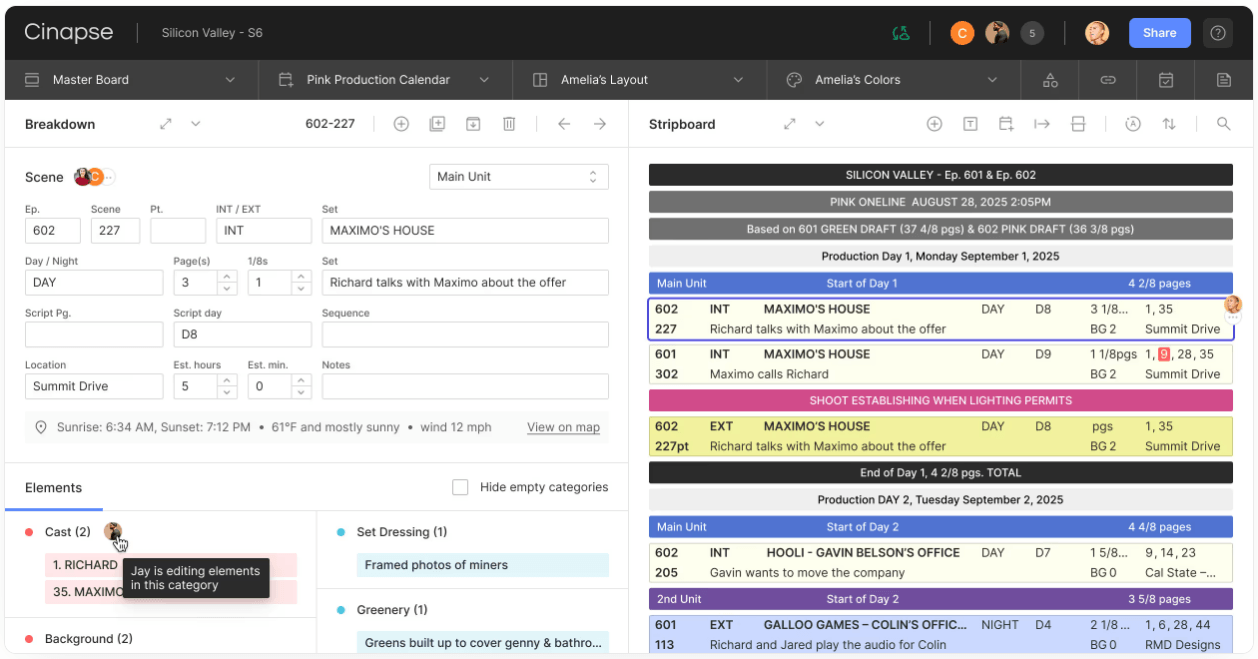Click the Script day field D8
The image size is (1258, 659).
[242, 334]
